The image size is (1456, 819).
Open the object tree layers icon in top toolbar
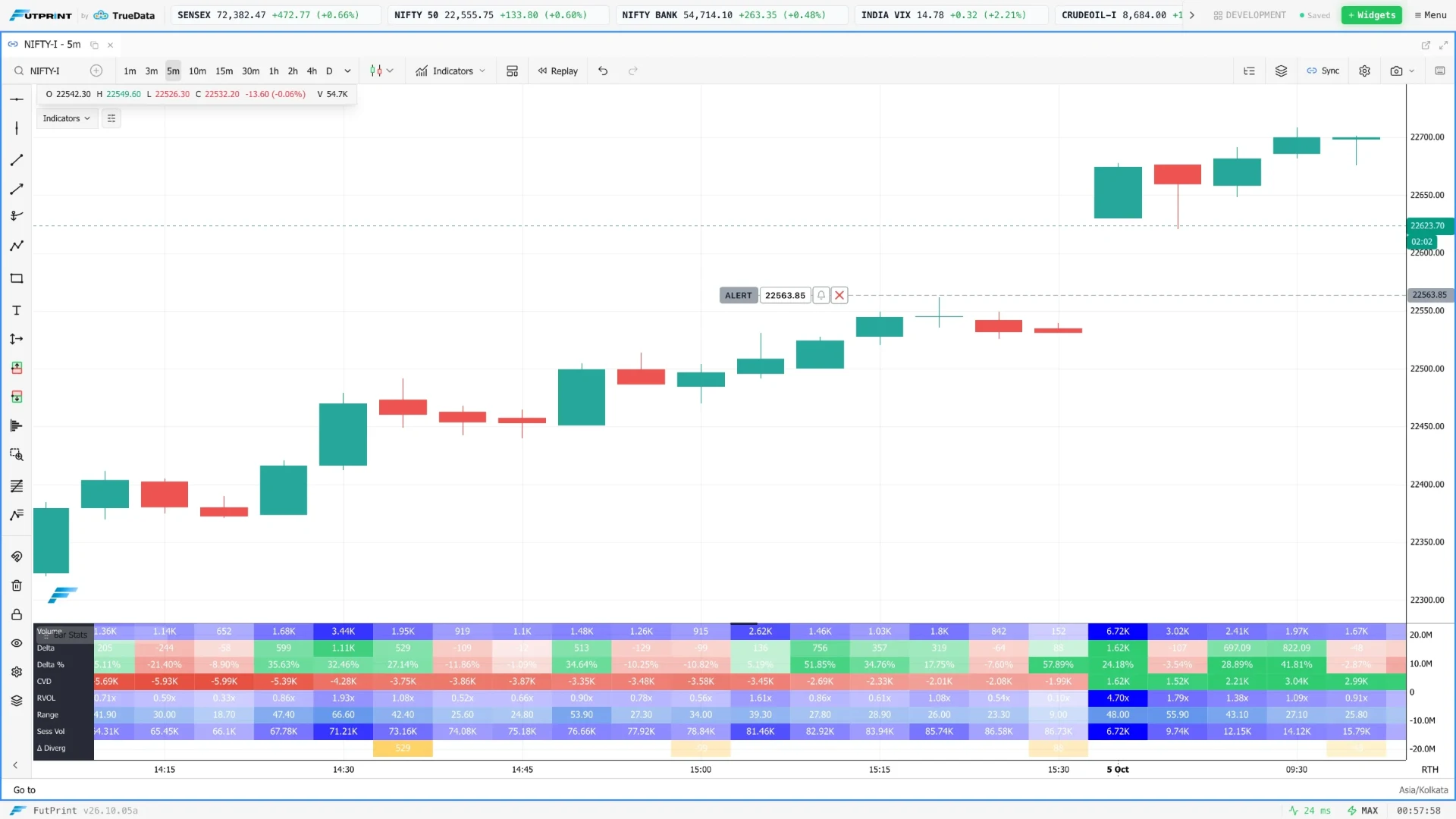1281,71
